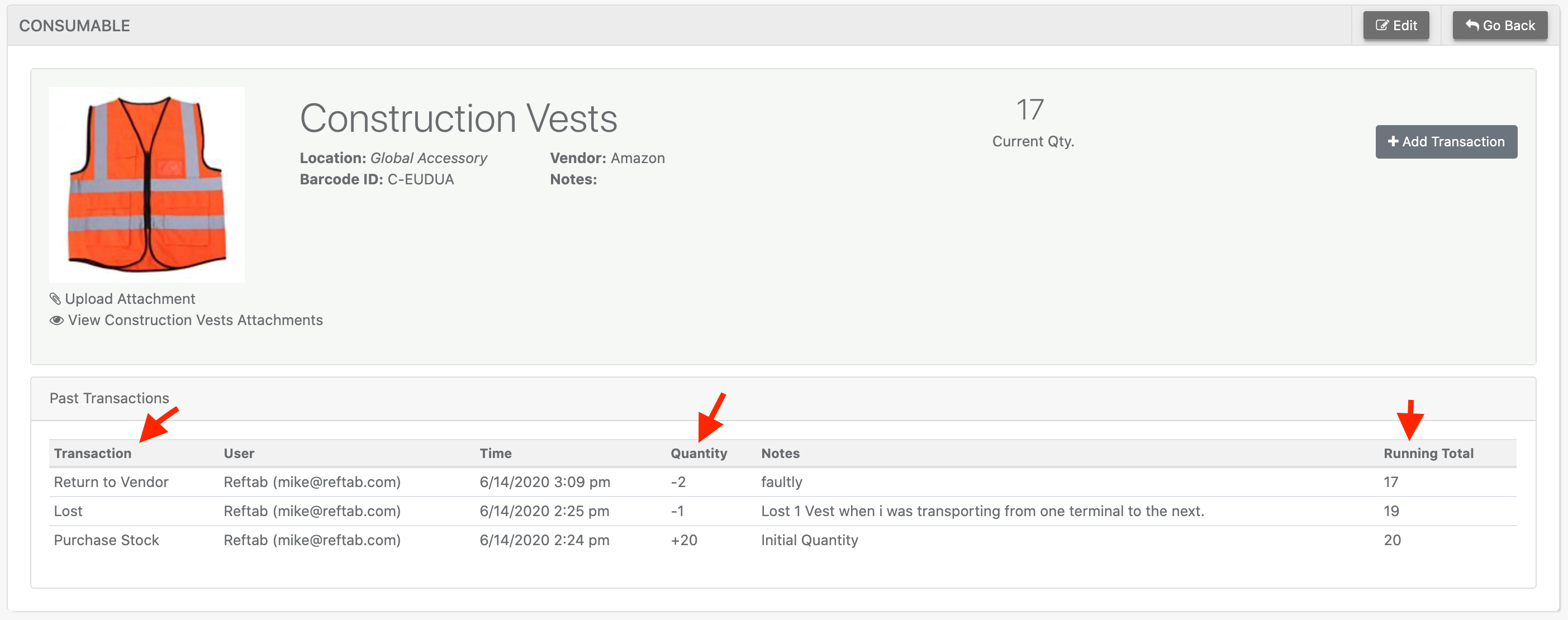
Task: Click the Construction Vests title
Action: 458,118
